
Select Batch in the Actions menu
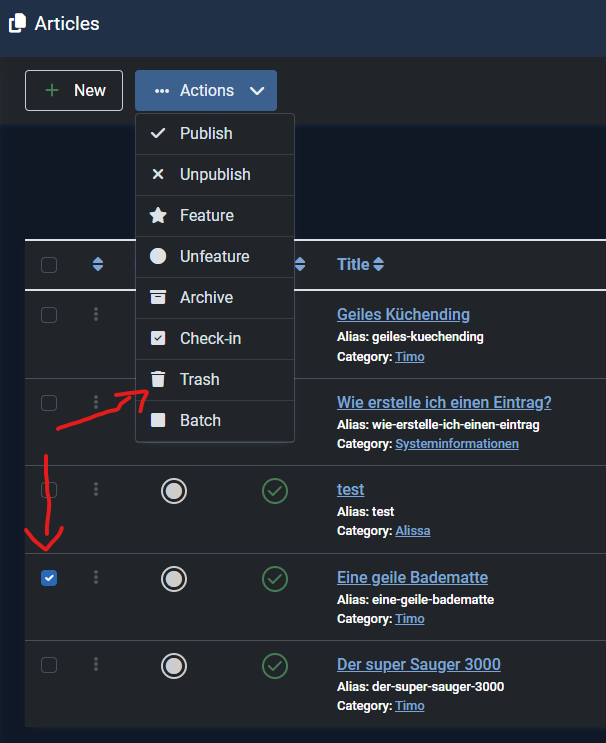point(200,421)
